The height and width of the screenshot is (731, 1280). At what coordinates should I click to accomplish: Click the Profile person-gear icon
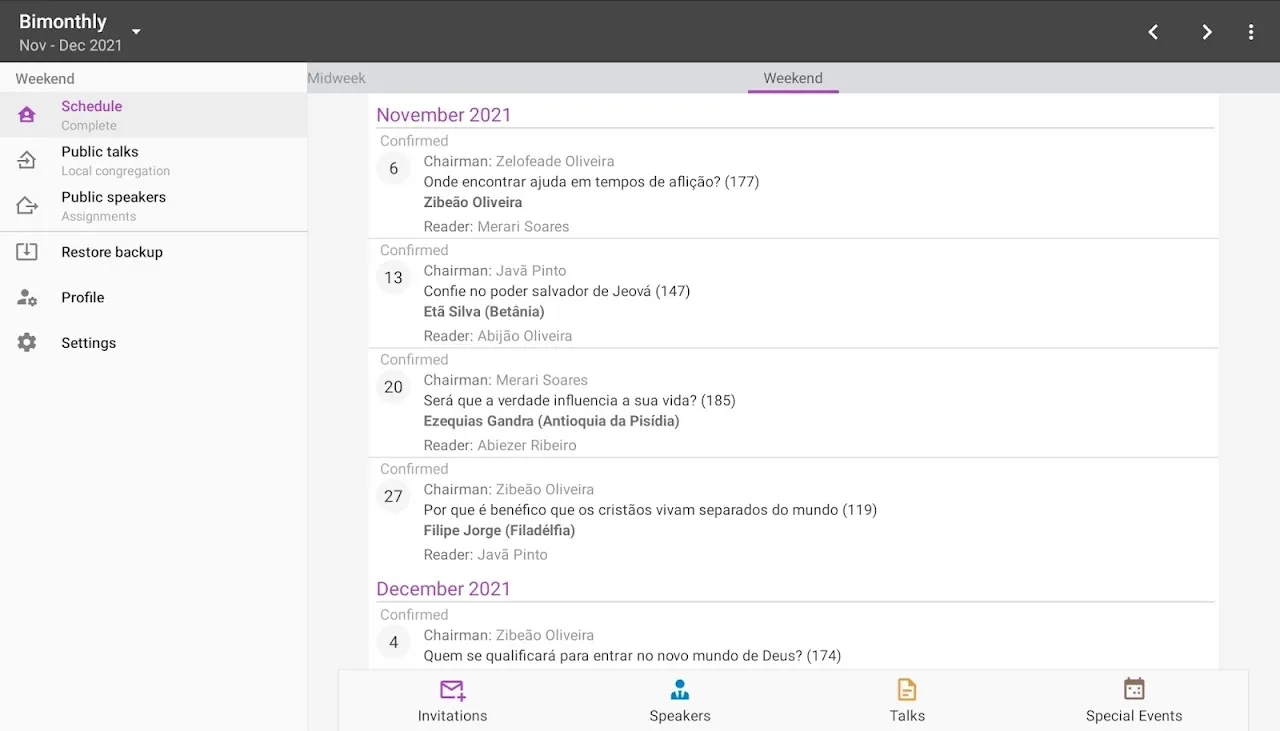click(27, 297)
